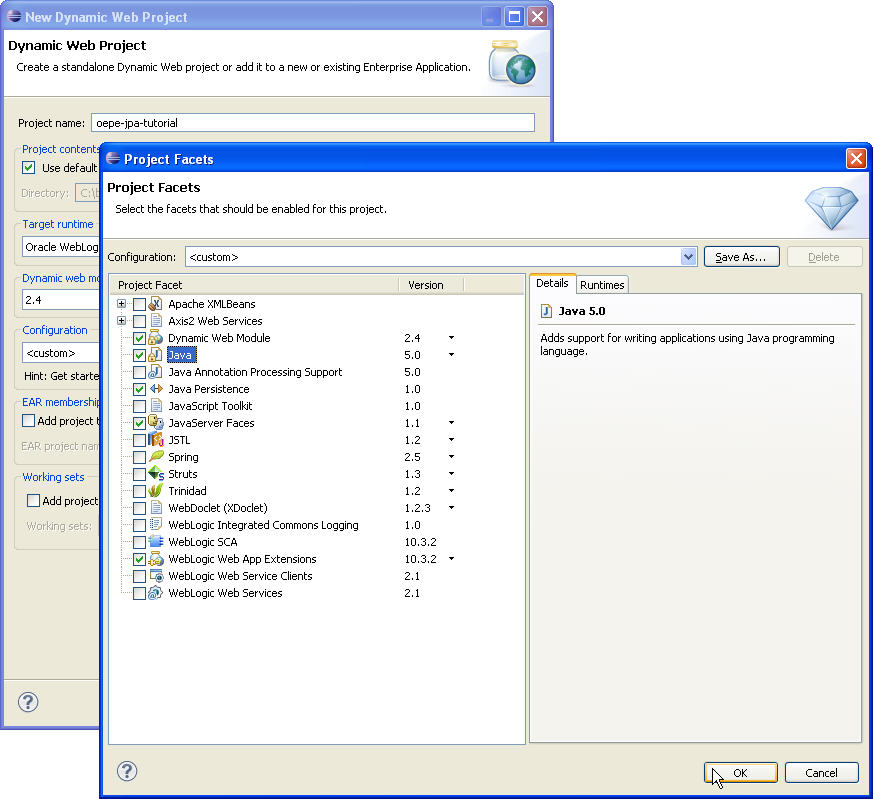Viewport: 873px width, 799px height.
Task: Click the Delete configuration button
Action: pyautogui.click(x=824, y=257)
